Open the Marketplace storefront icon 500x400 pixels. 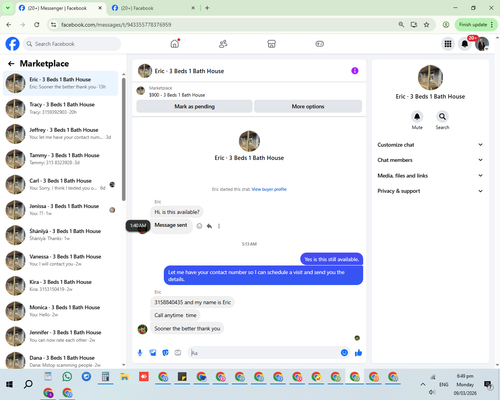271,44
